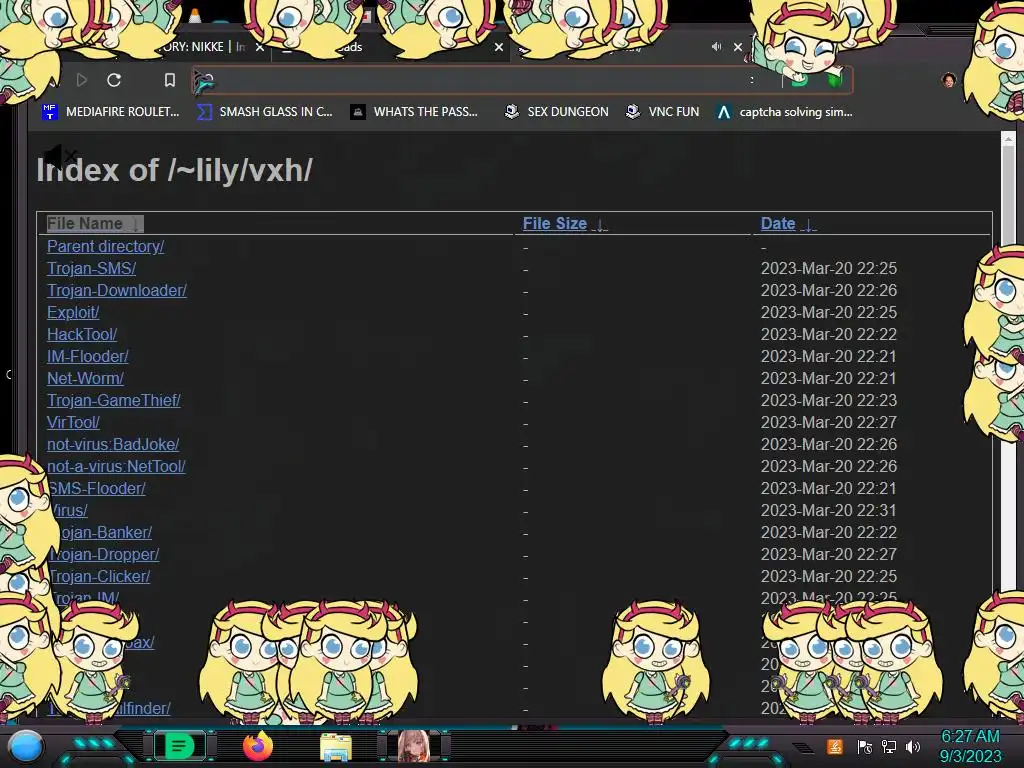Open the Action Center flag icon
Screen dimensions: 1024x768
pyautogui.click(x=864, y=746)
